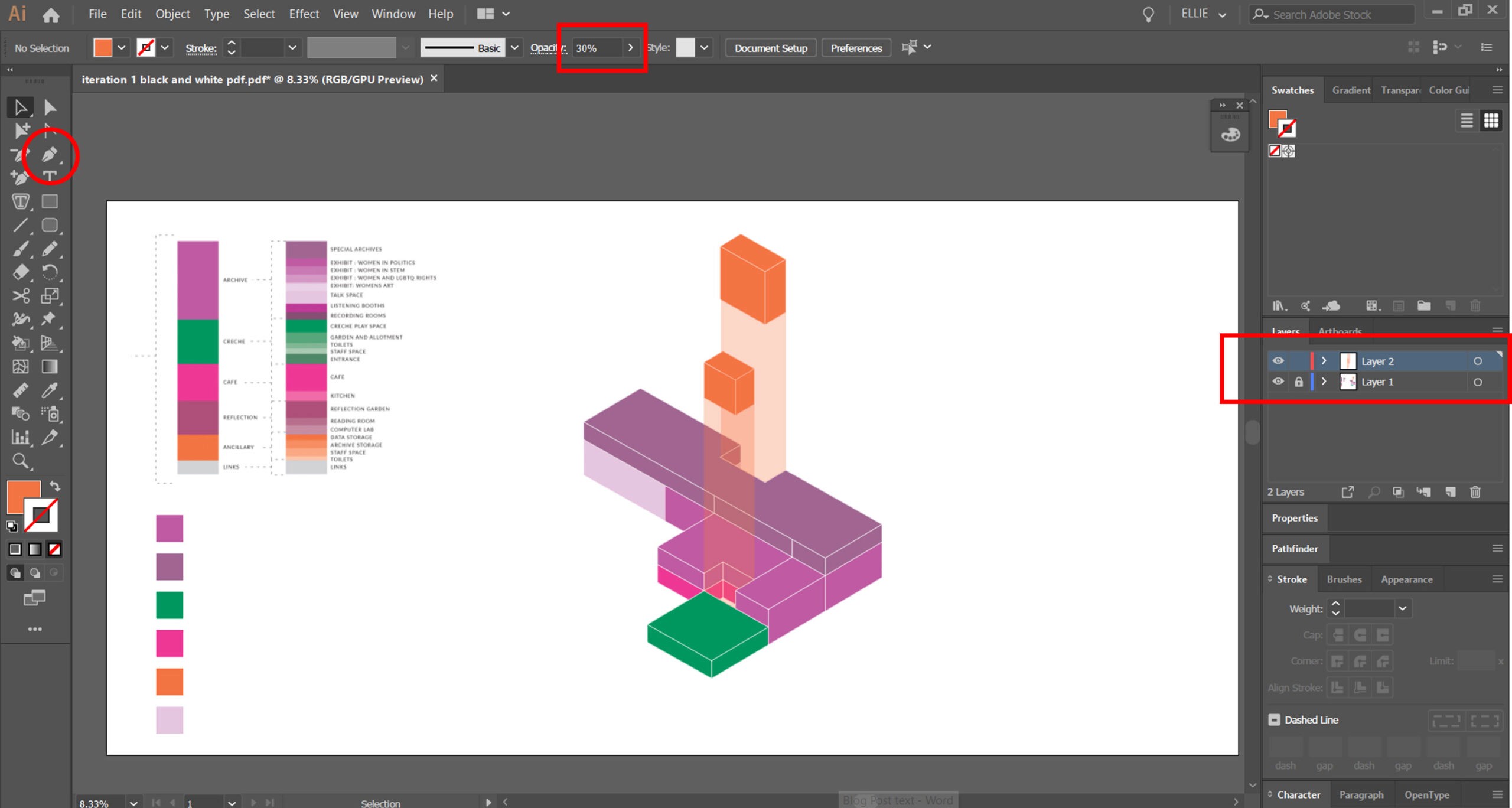
Task: Click the Document Setup button
Action: [770, 48]
